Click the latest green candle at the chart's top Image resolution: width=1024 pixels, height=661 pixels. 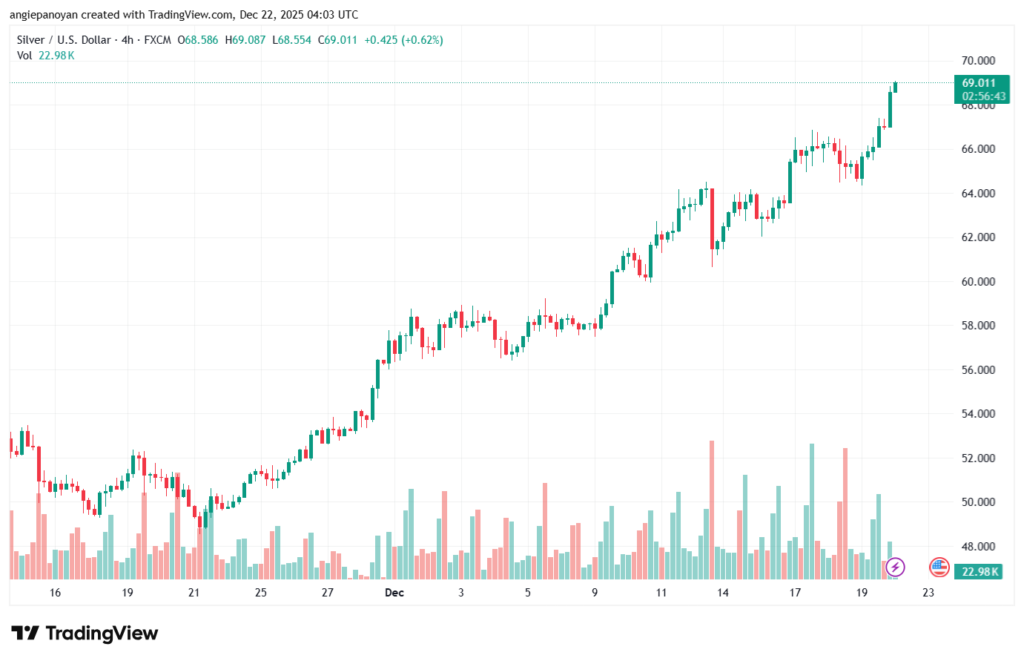click(895, 87)
